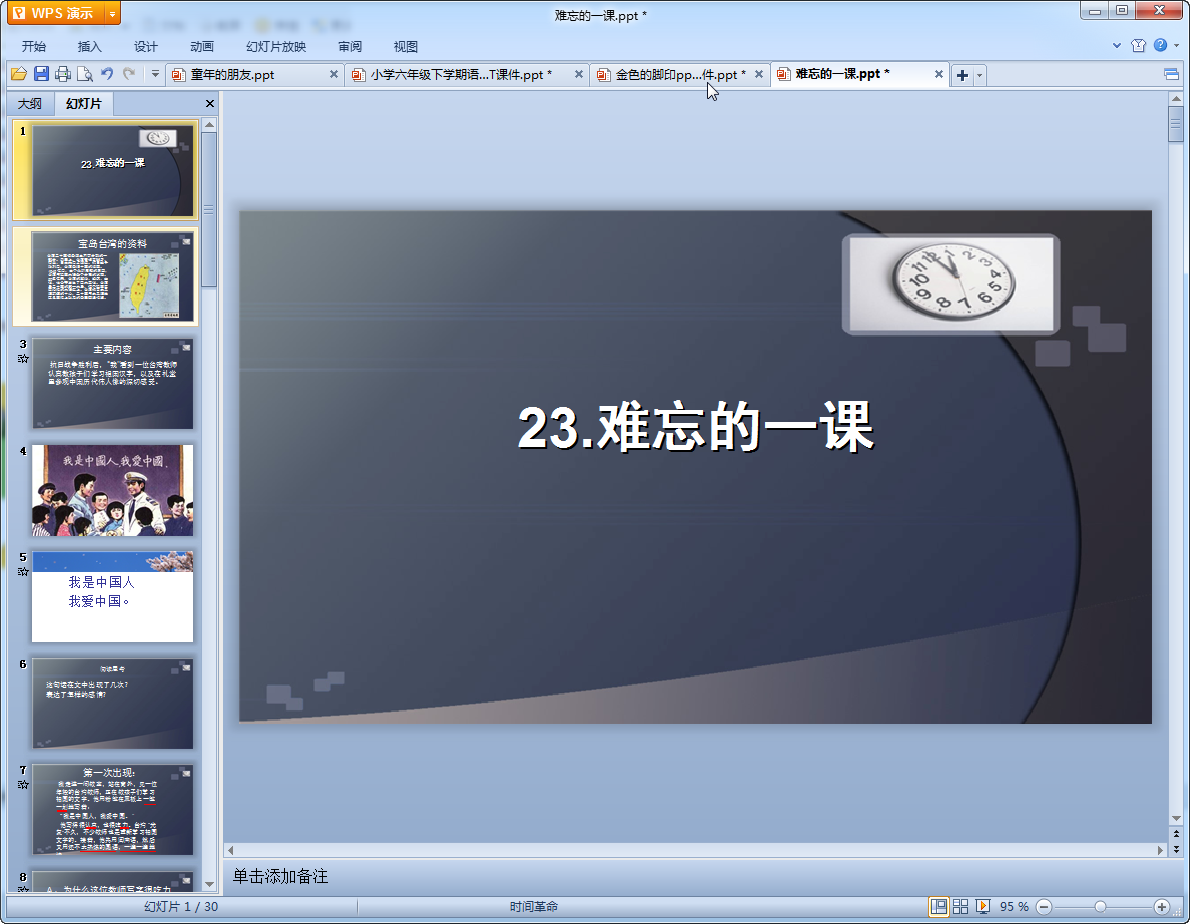Open file using the folder icon
Screen dimensions: 1190x924
[19, 74]
